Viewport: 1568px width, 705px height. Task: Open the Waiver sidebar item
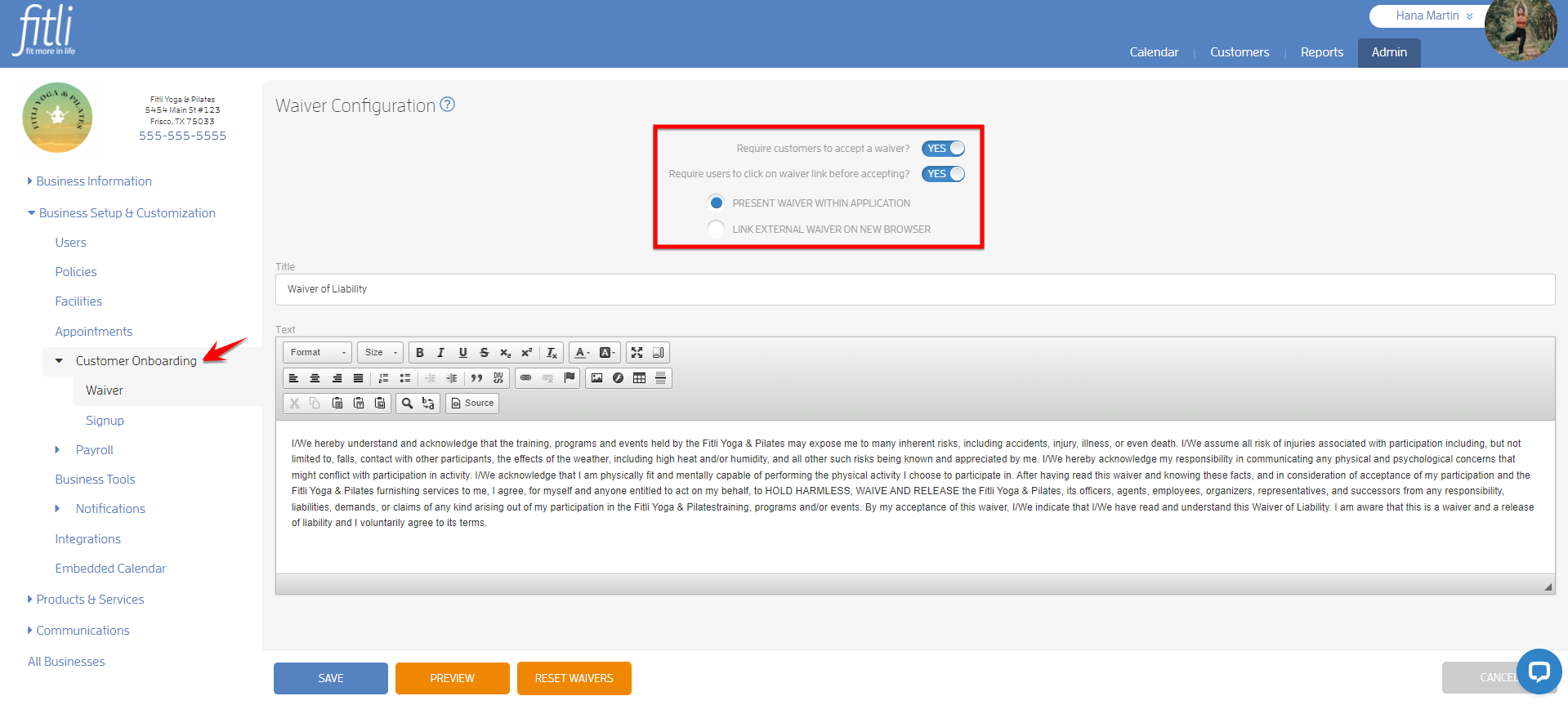click(105, 390)
